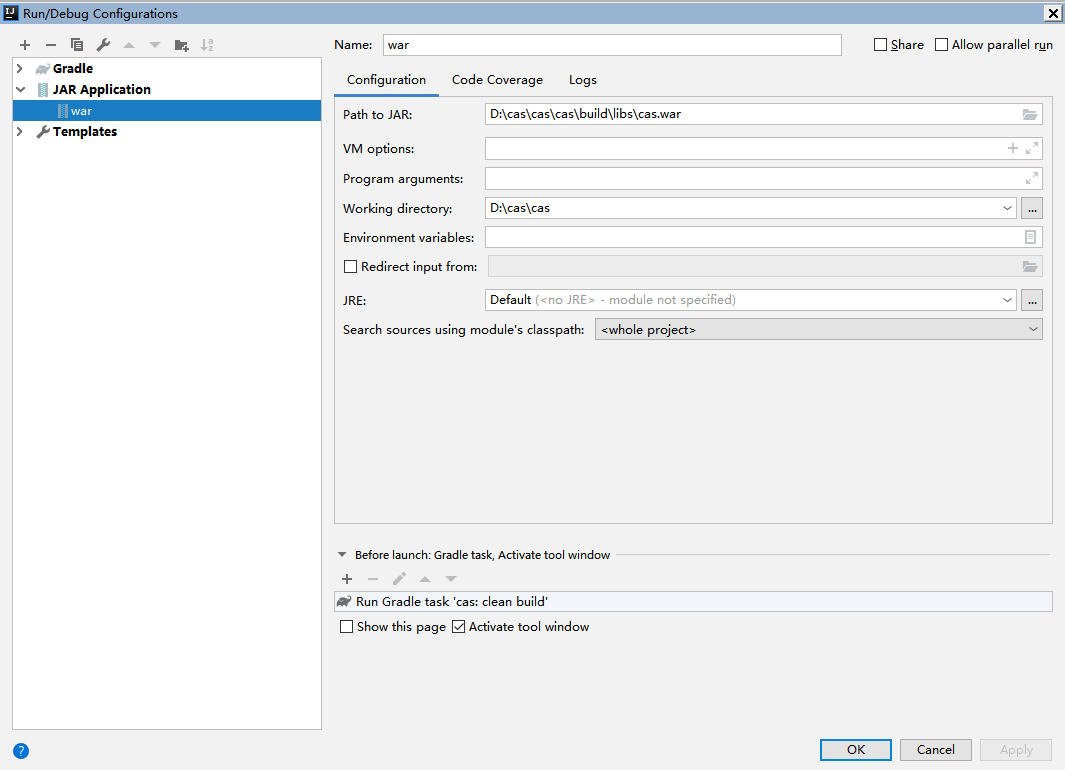Sort configurations alphabetically
Image resolution: width=1065 pixels, height=770 pixels.
click(208, 44)
